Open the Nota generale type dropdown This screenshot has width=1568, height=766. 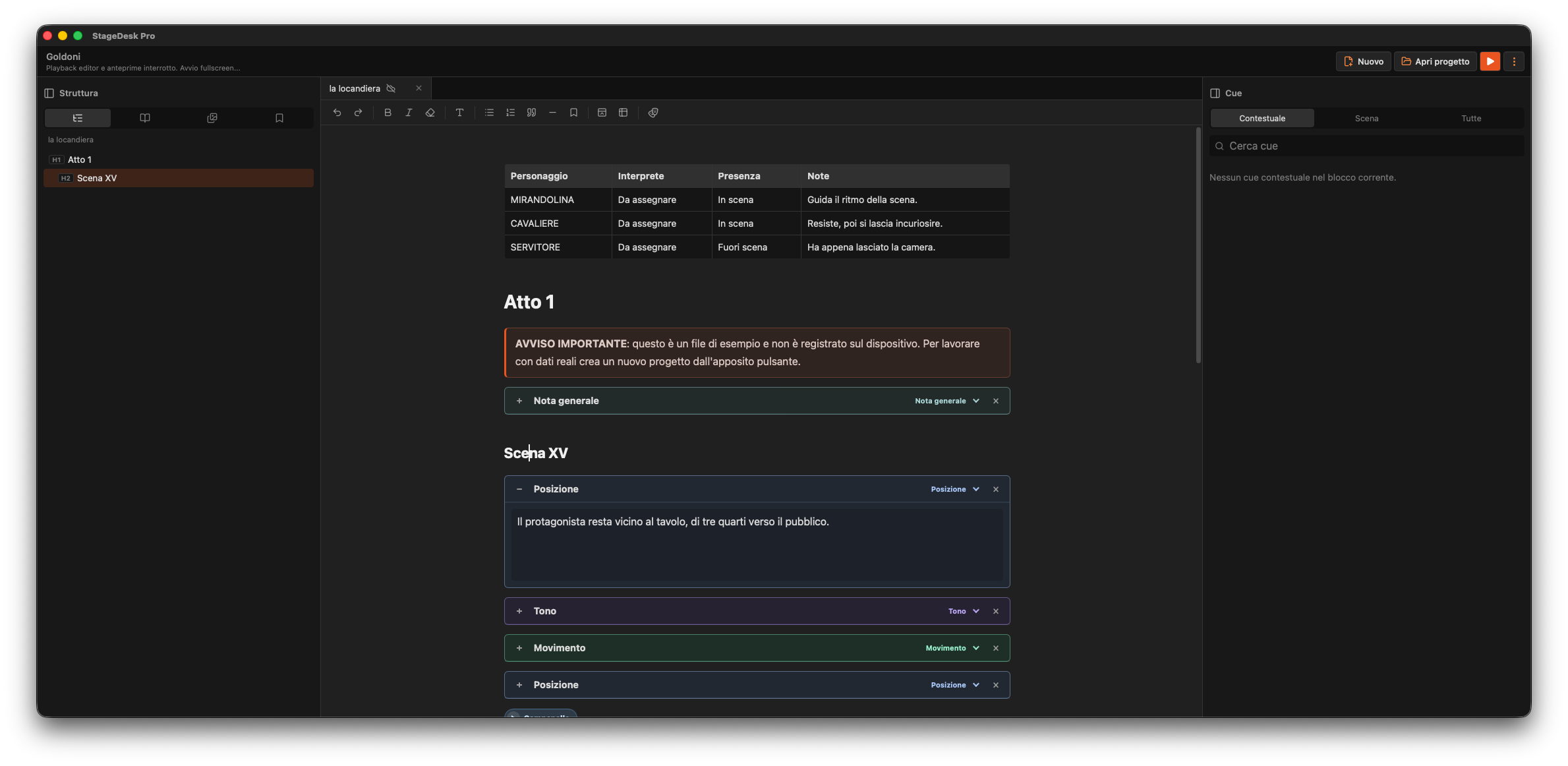(947, 401)
